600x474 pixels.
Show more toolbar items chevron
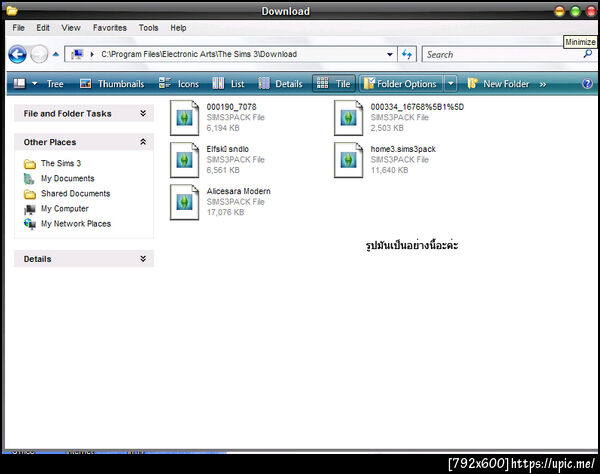(543, 84)
